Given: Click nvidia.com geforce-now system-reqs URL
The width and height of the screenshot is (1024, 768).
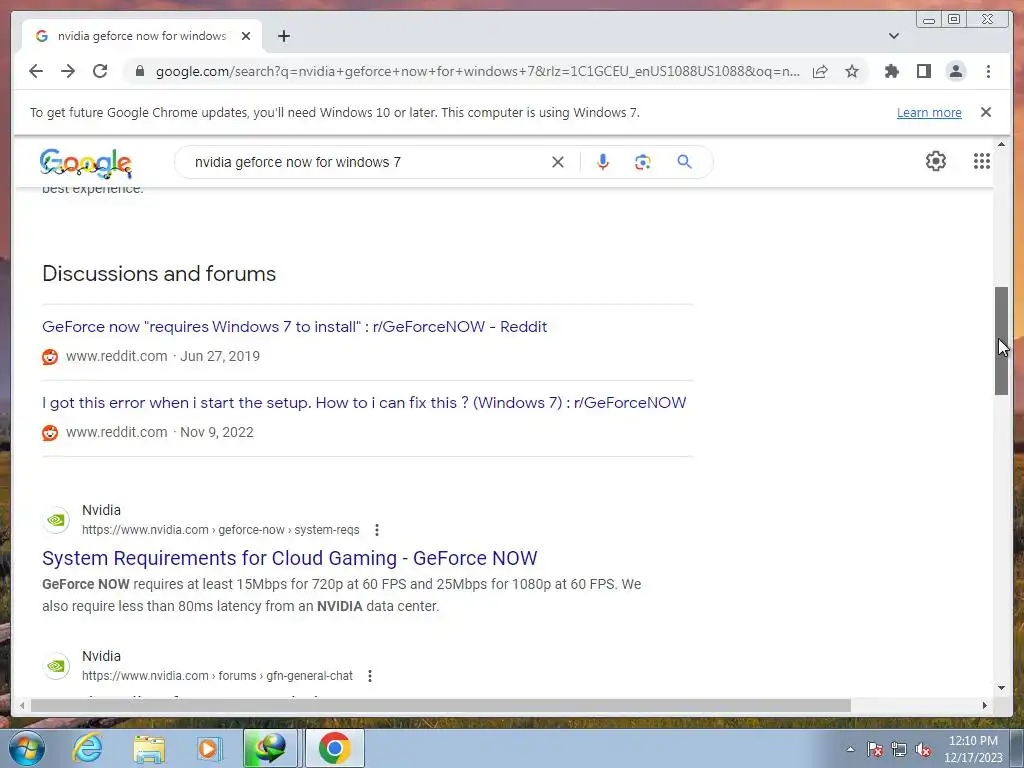Looking at the screenshot, I should point(221,530).
